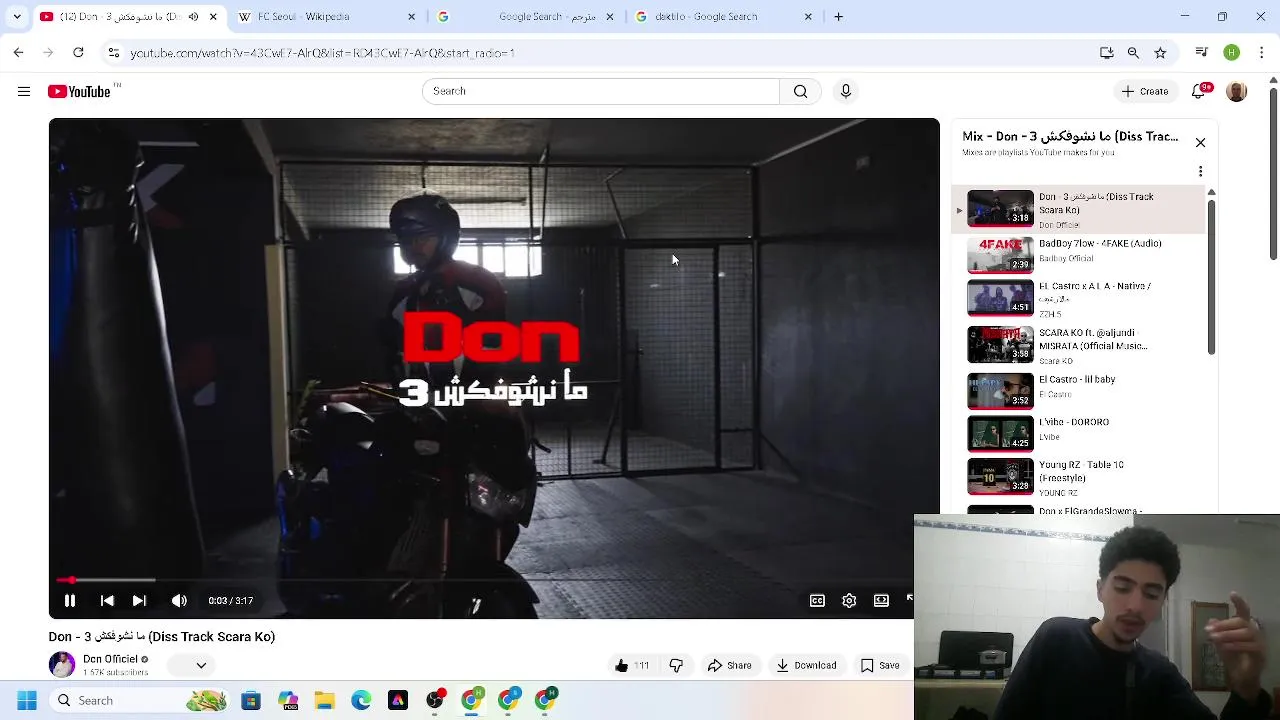Open Don Officiel channel name link
1280x720 pixels.
[110, 659]
